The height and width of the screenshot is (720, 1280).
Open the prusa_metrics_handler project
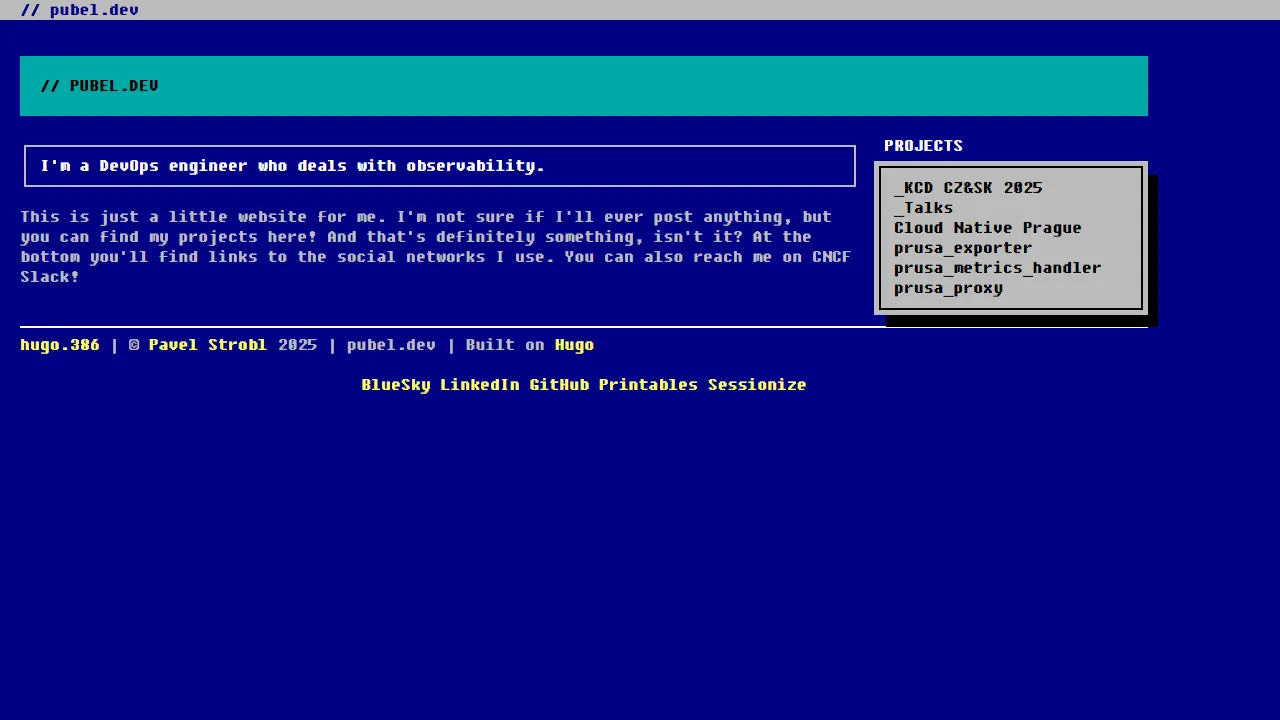click(997, 268)
